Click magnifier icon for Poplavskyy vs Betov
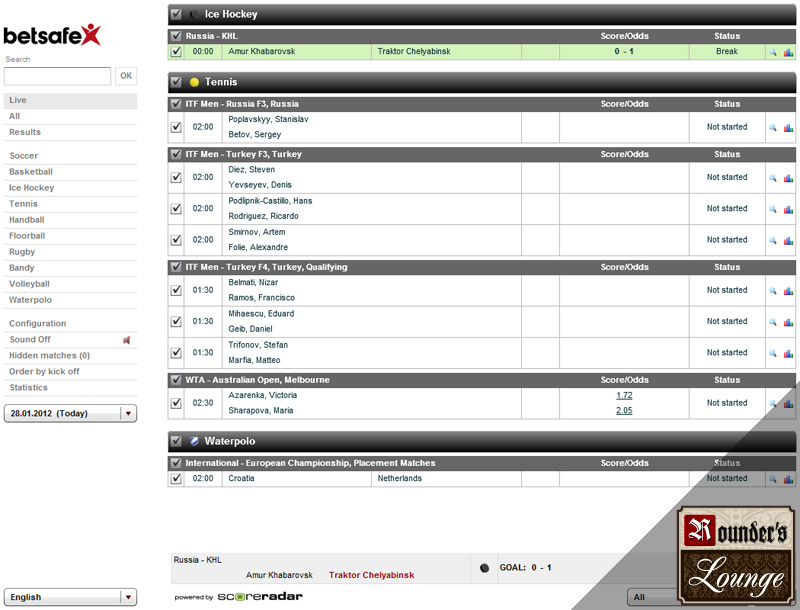This screenshot has height=610, width=800. [x=773, y=128]
